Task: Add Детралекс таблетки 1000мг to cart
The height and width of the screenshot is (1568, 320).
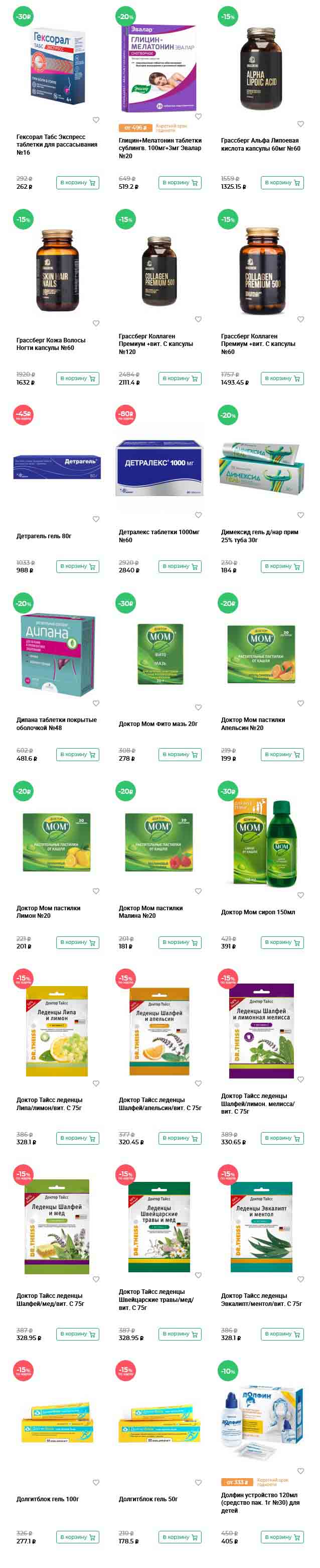Action: coord(180,567)
